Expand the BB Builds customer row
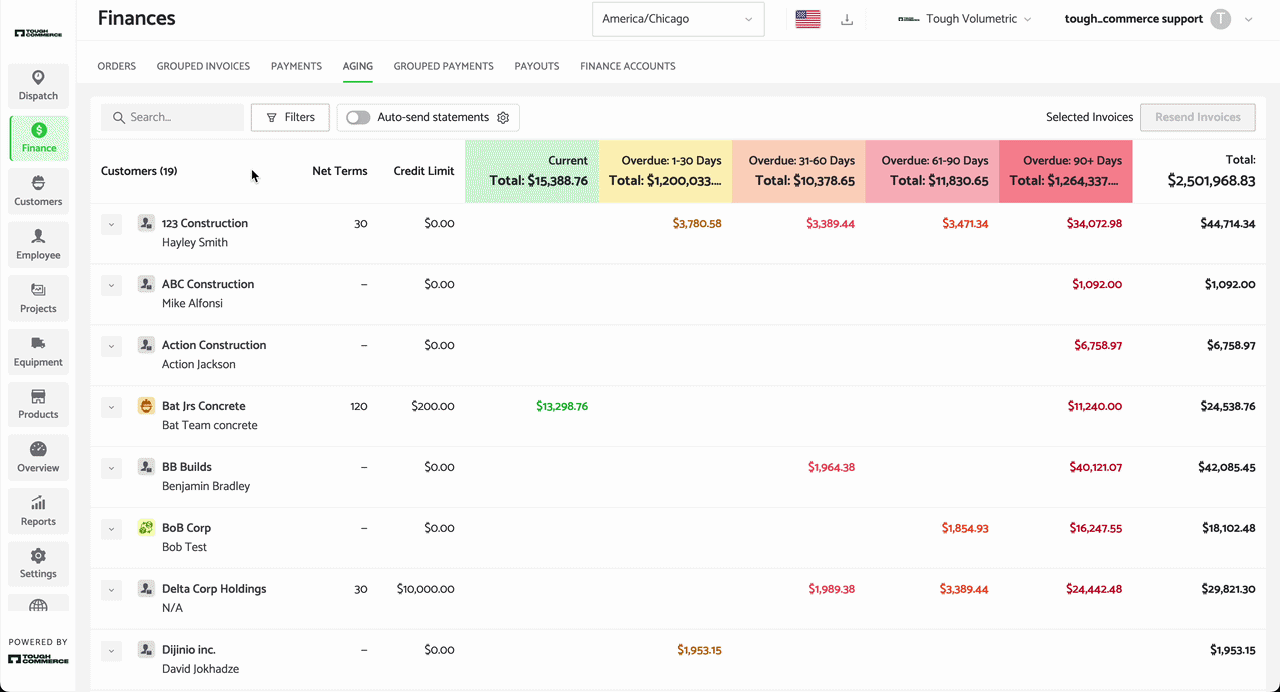 (111, 467)
